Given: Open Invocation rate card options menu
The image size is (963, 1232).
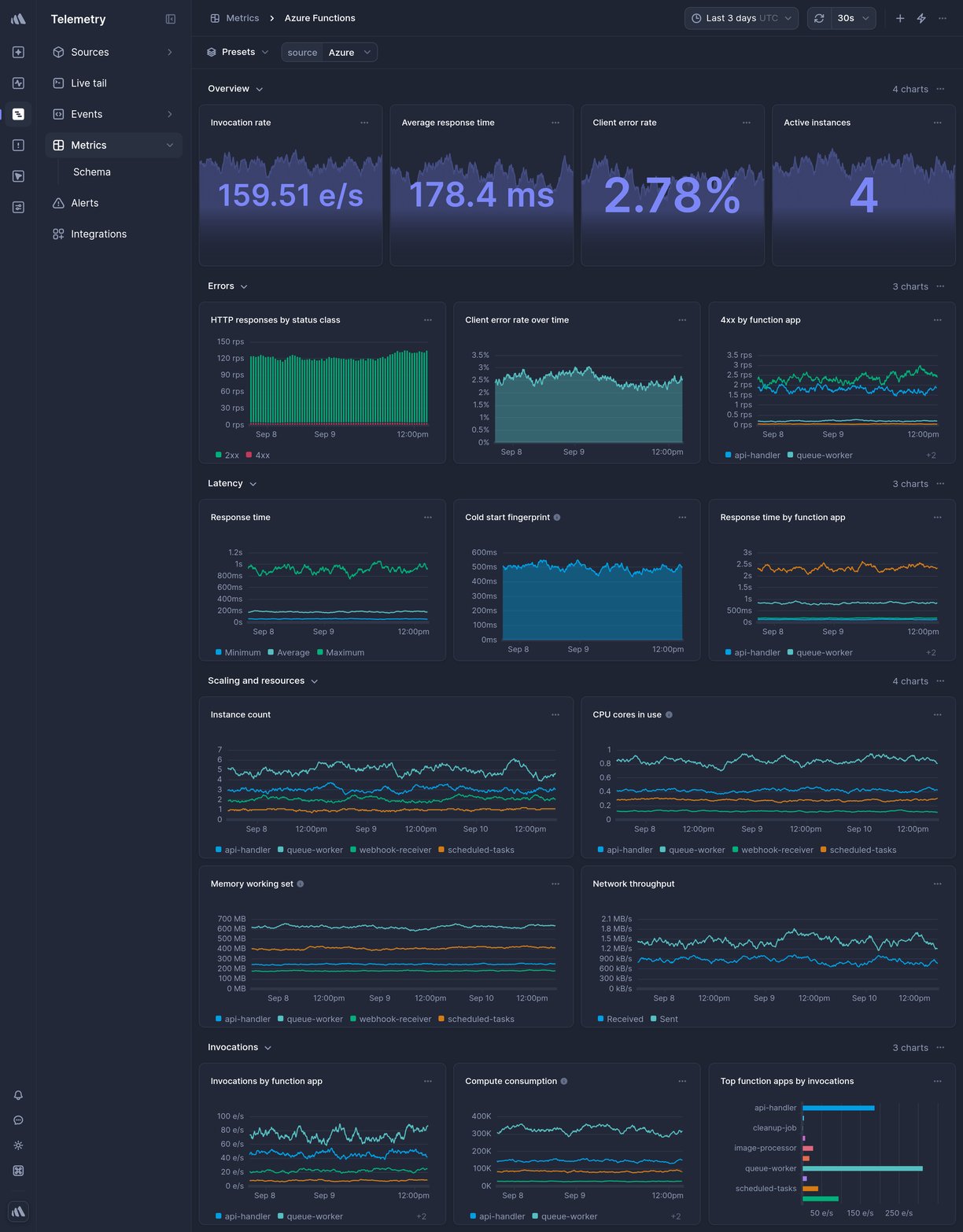Looking at the screenshot, I should pos(364,123).
